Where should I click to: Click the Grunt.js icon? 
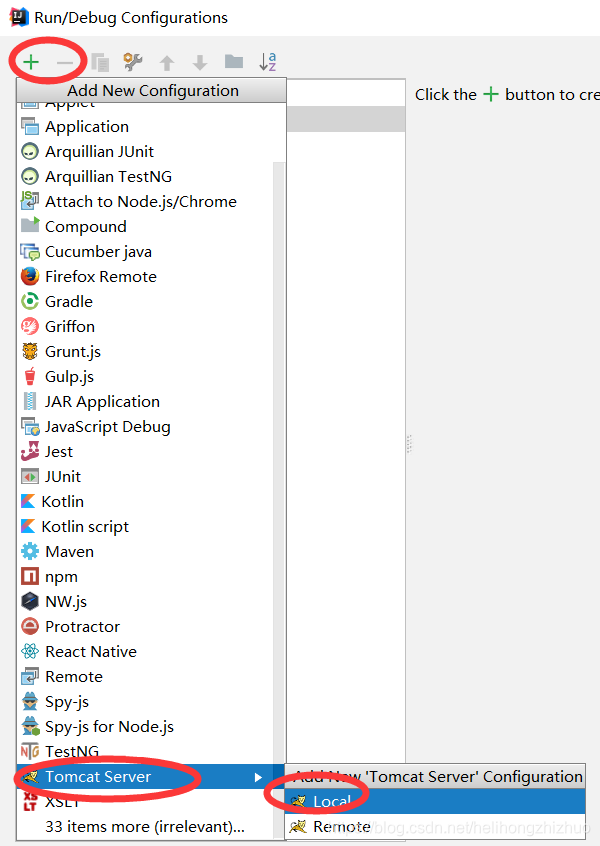coord(30,351)
